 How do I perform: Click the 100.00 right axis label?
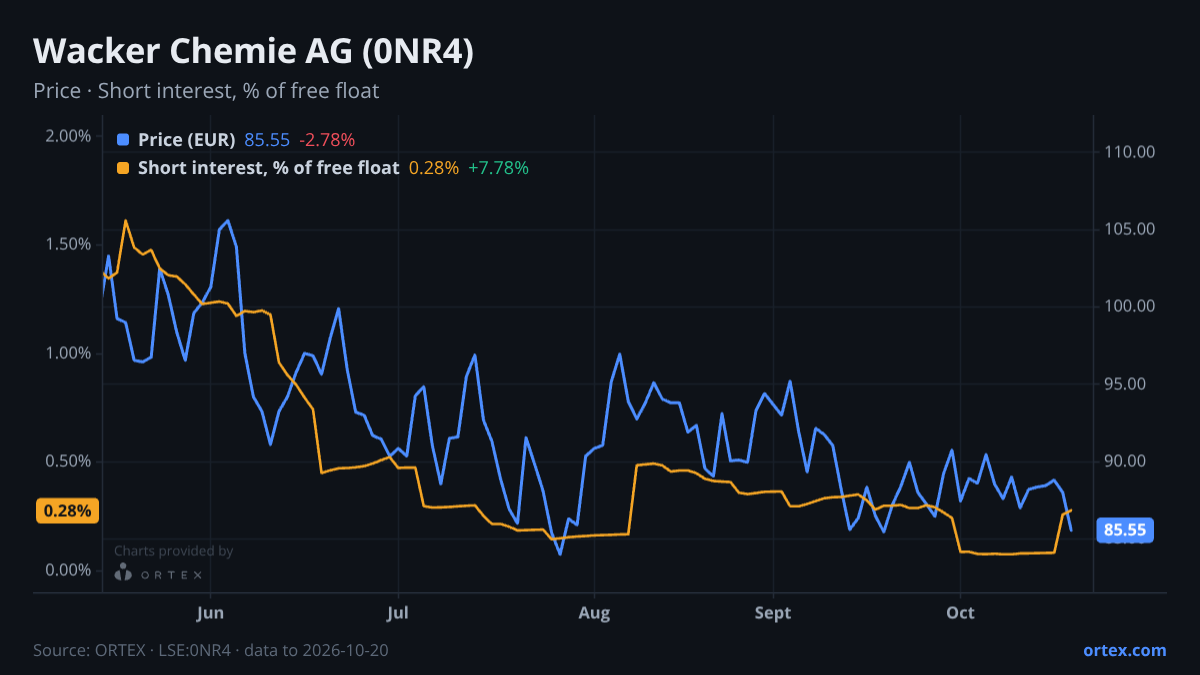coord(1130,306)
